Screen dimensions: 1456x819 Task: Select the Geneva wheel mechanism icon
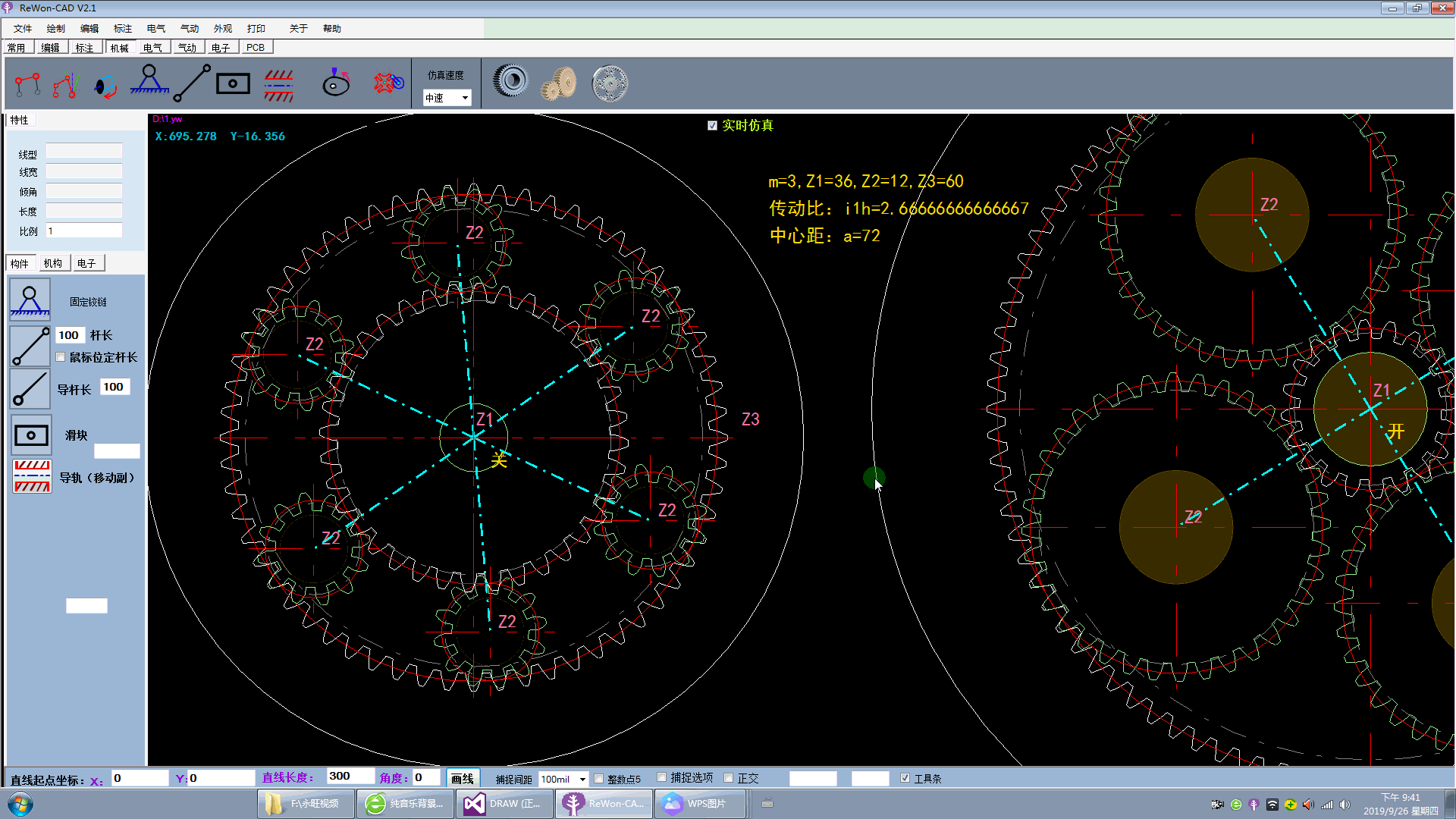[x=388, y=82]
